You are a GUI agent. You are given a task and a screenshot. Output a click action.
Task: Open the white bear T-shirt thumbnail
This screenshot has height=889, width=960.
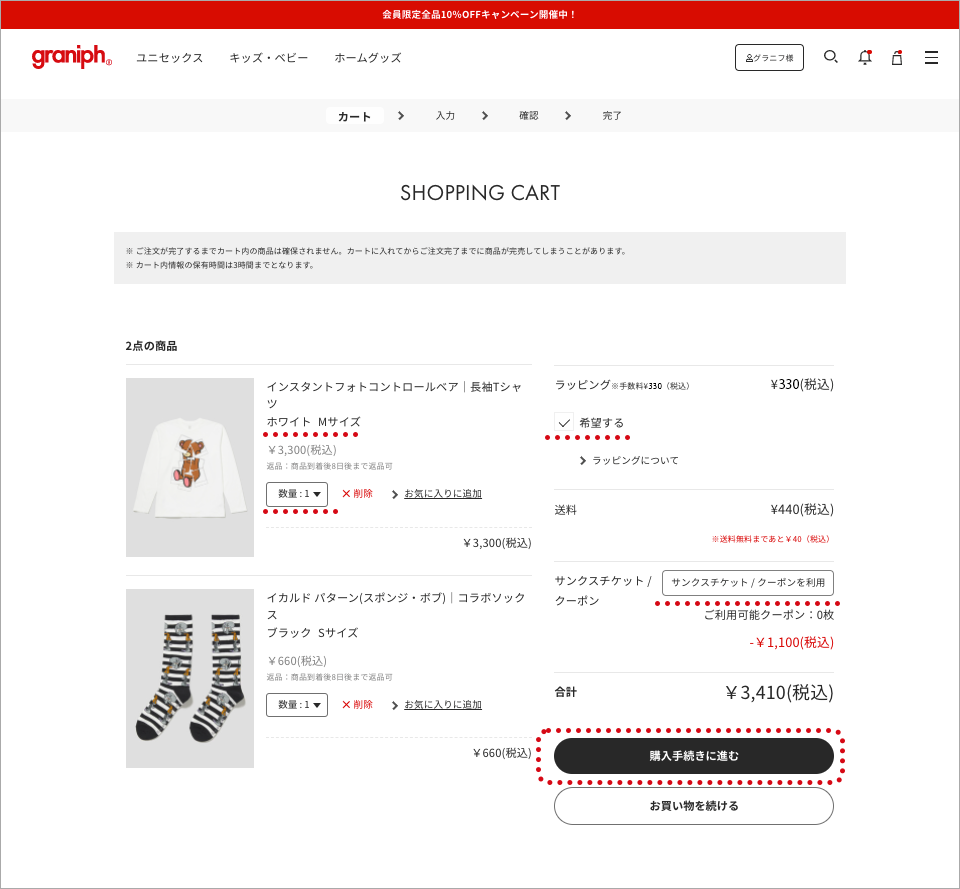(190, 467)
